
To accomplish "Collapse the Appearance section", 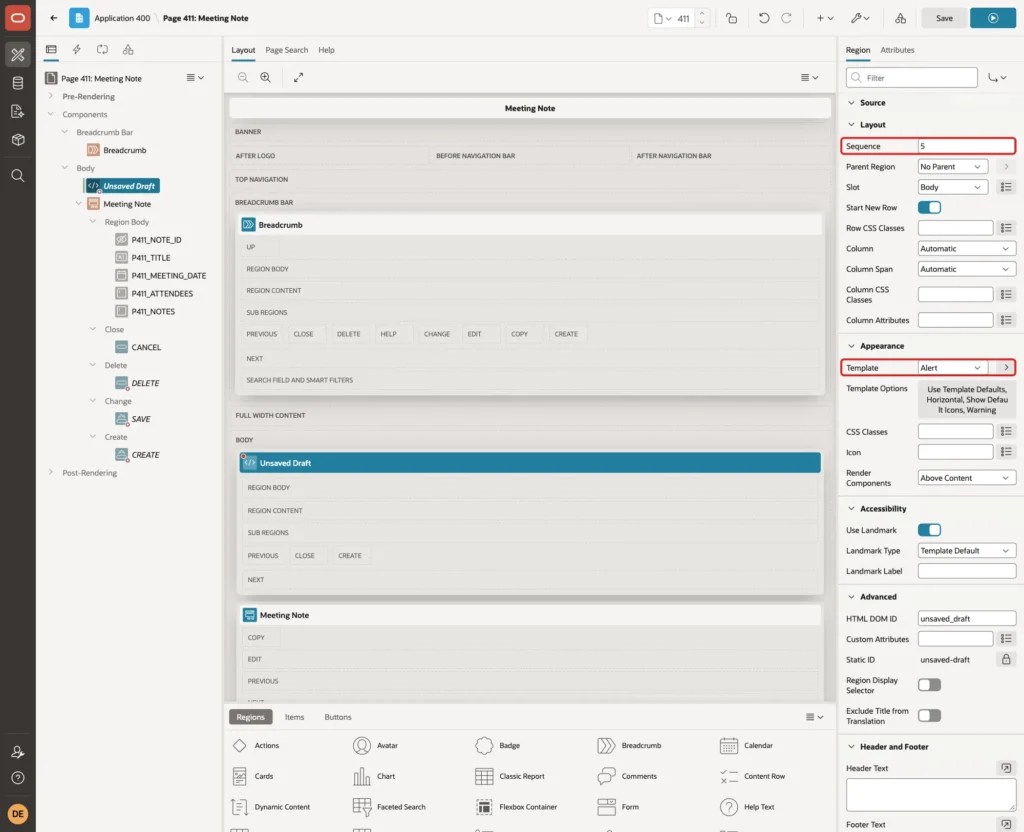I will click(x=851, y=346).
